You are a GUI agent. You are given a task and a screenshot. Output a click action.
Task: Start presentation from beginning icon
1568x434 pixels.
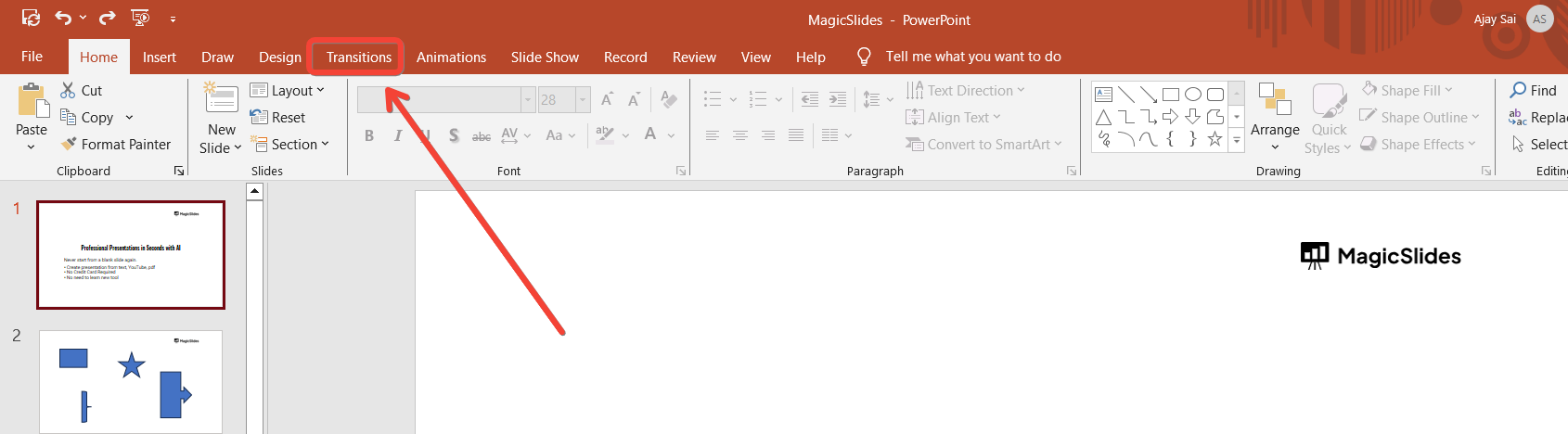140,18
